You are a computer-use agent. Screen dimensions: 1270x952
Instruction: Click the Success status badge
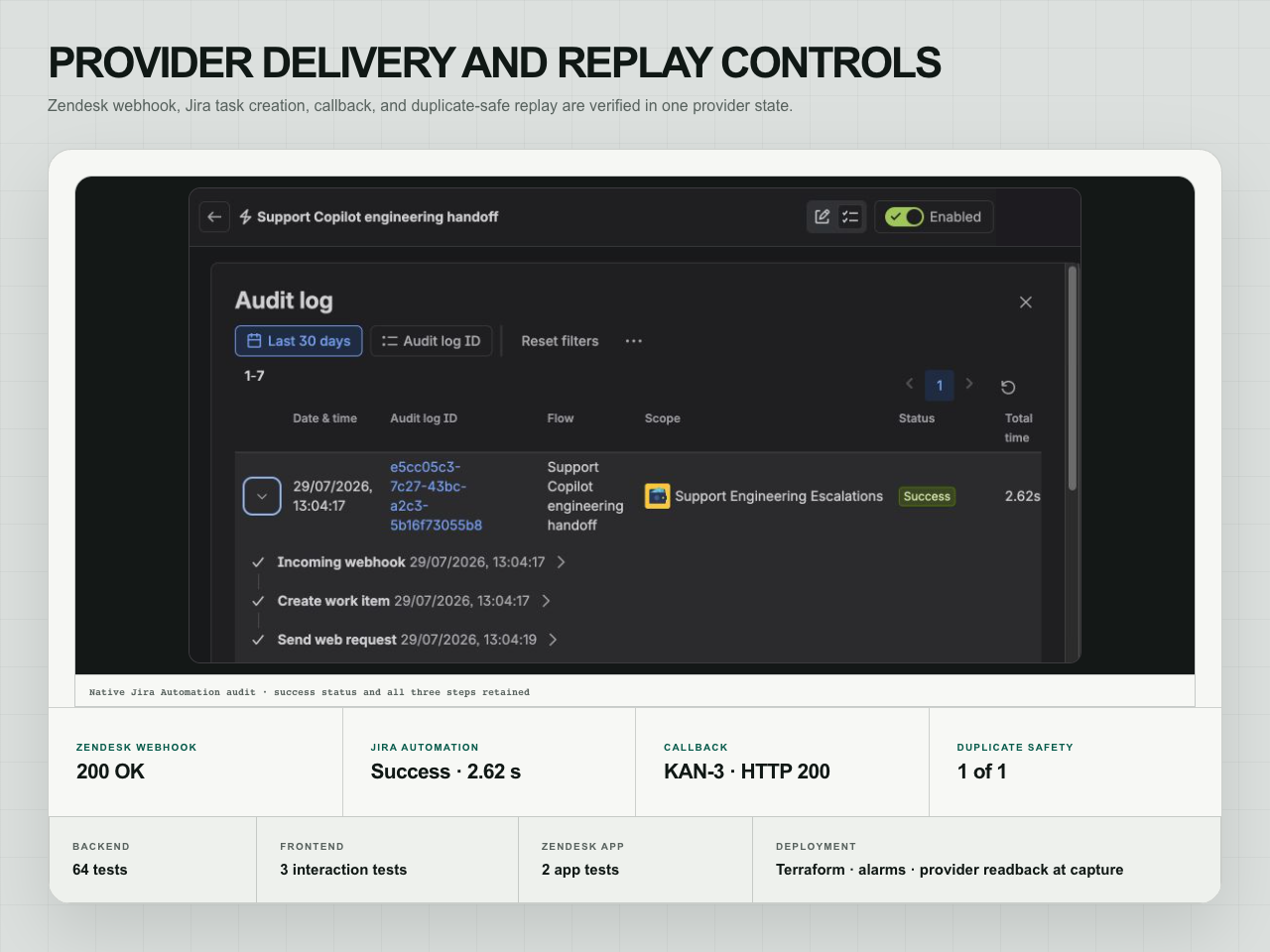pos(927,496)
